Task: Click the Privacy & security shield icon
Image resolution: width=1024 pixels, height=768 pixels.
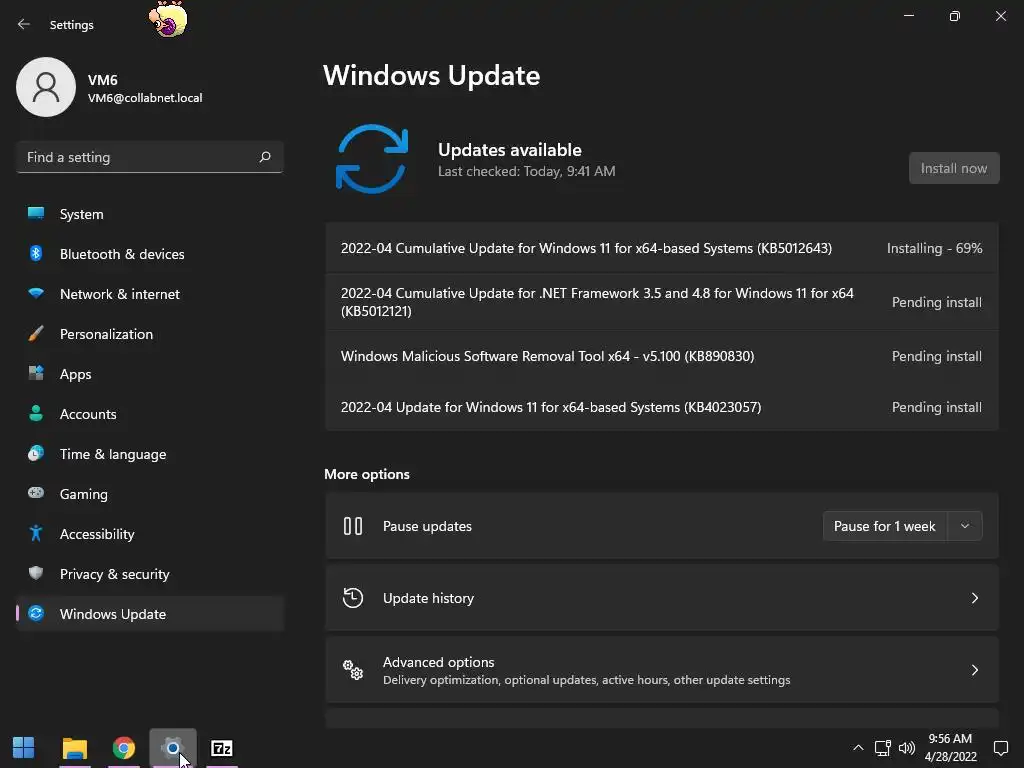Action: click(x=36, y=573)
